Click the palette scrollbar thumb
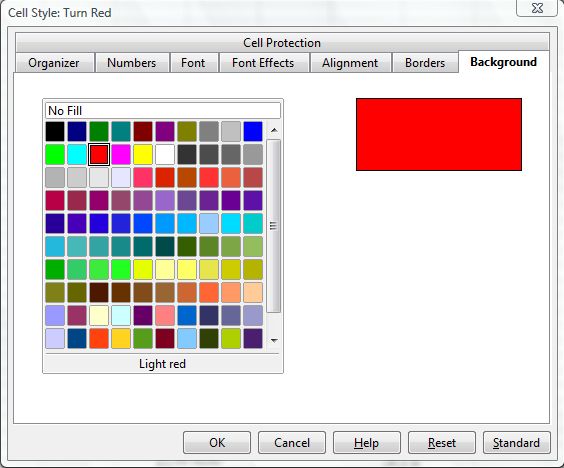Screen dimensions: 564x468 point(274,226)
